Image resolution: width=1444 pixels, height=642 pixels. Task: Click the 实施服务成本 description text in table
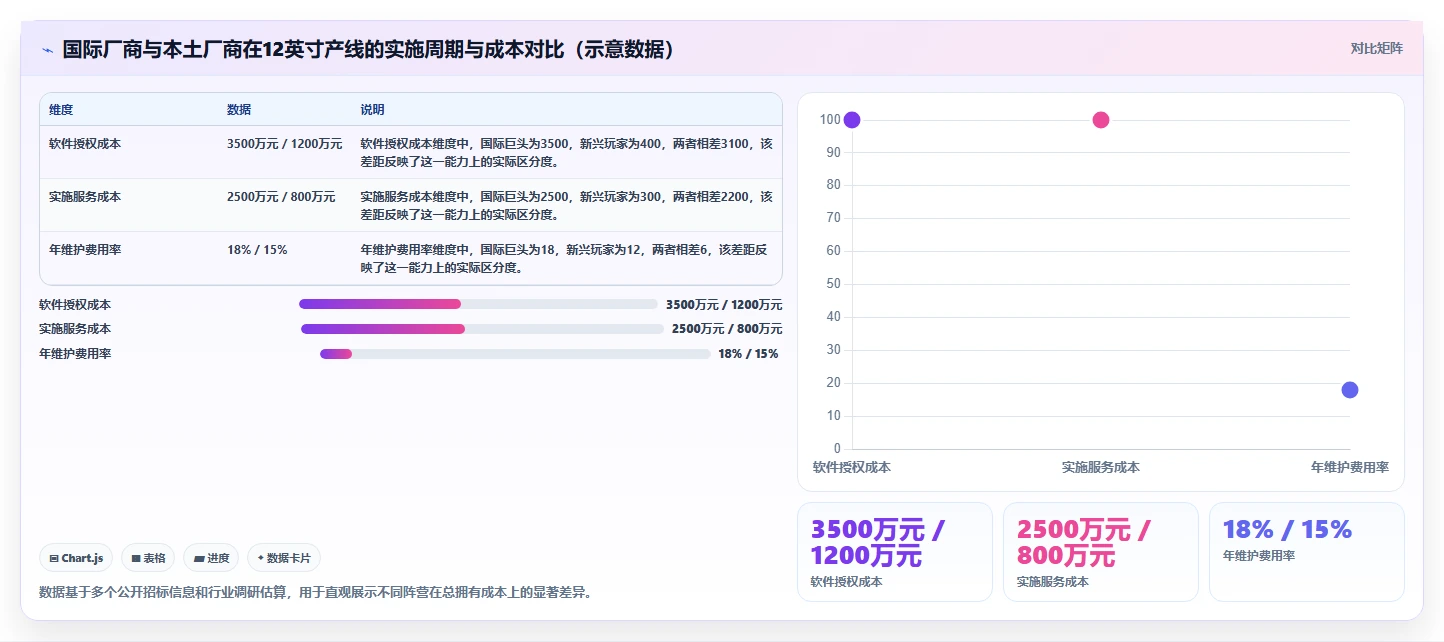click(x=566, y=205)
